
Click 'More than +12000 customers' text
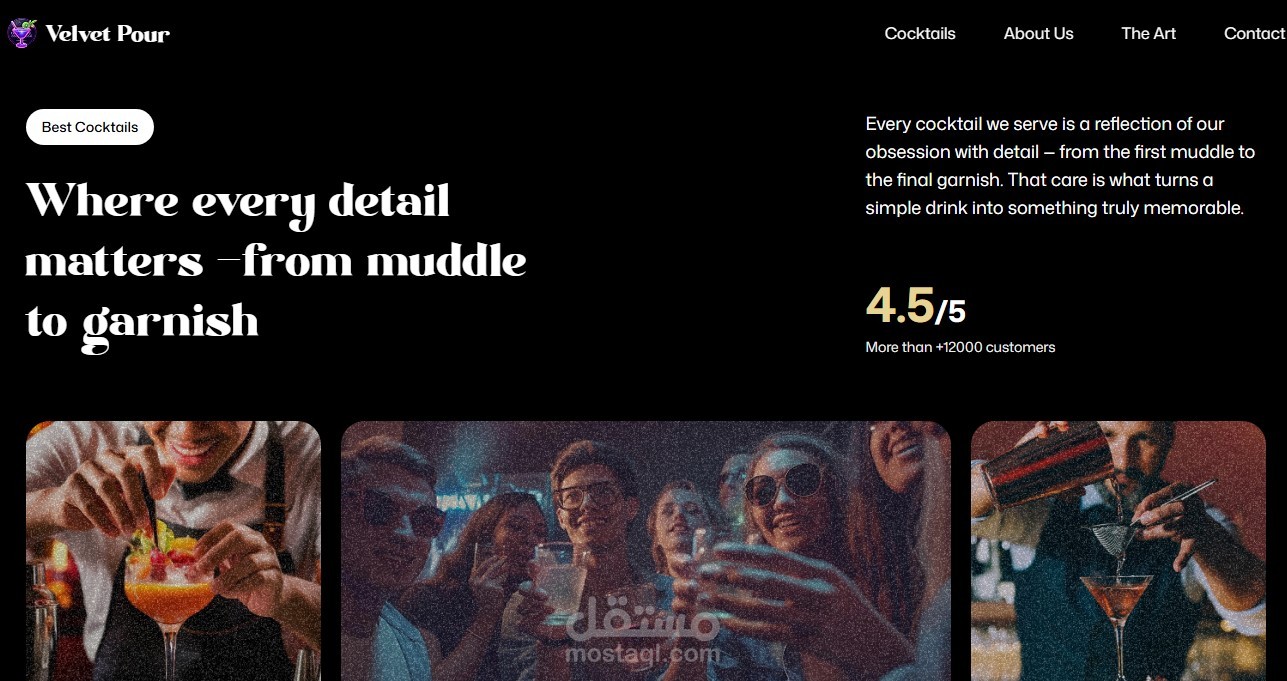click(x=960, y=347)
